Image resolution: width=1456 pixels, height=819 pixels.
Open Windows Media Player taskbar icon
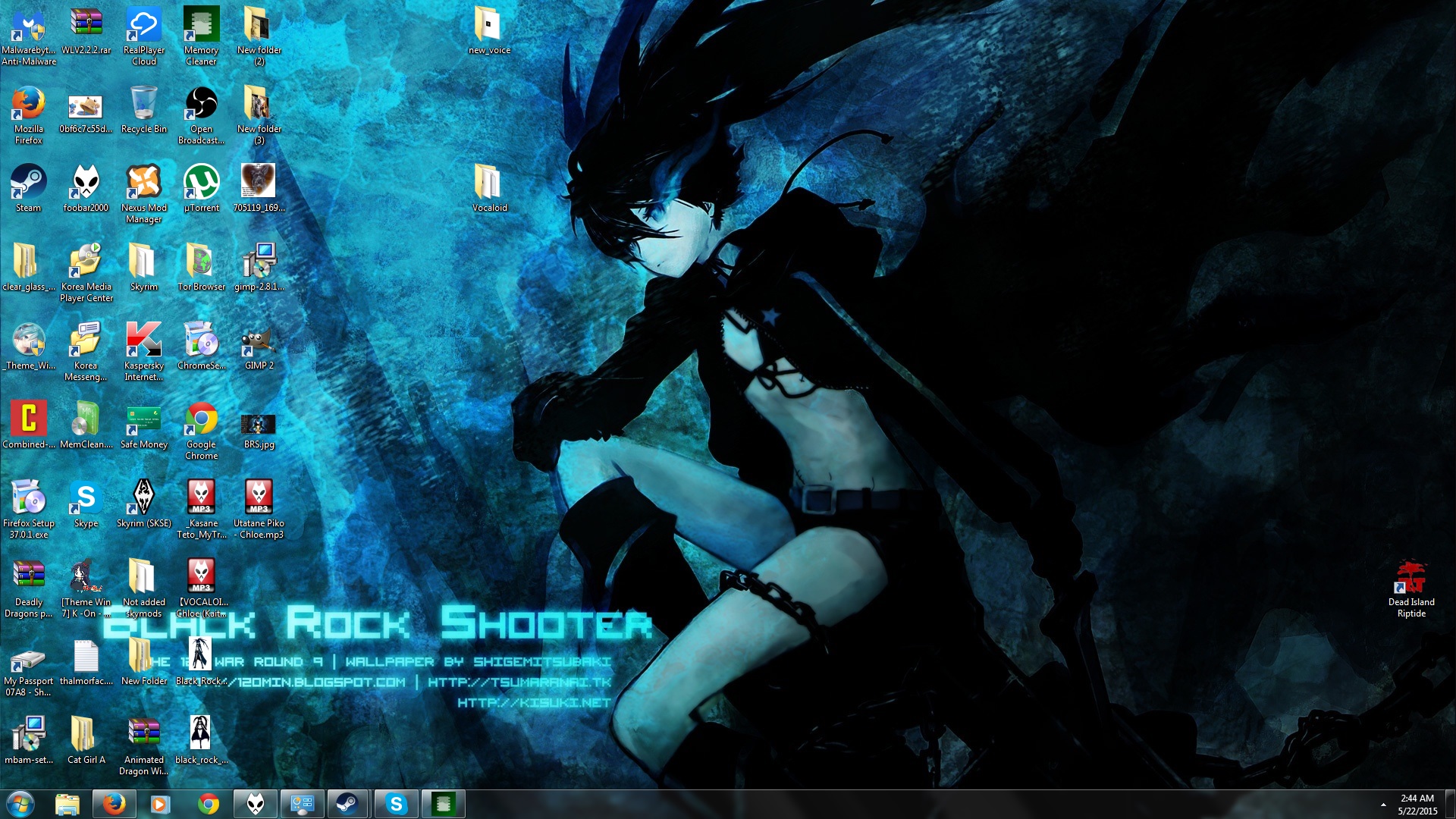coord(160,804)
